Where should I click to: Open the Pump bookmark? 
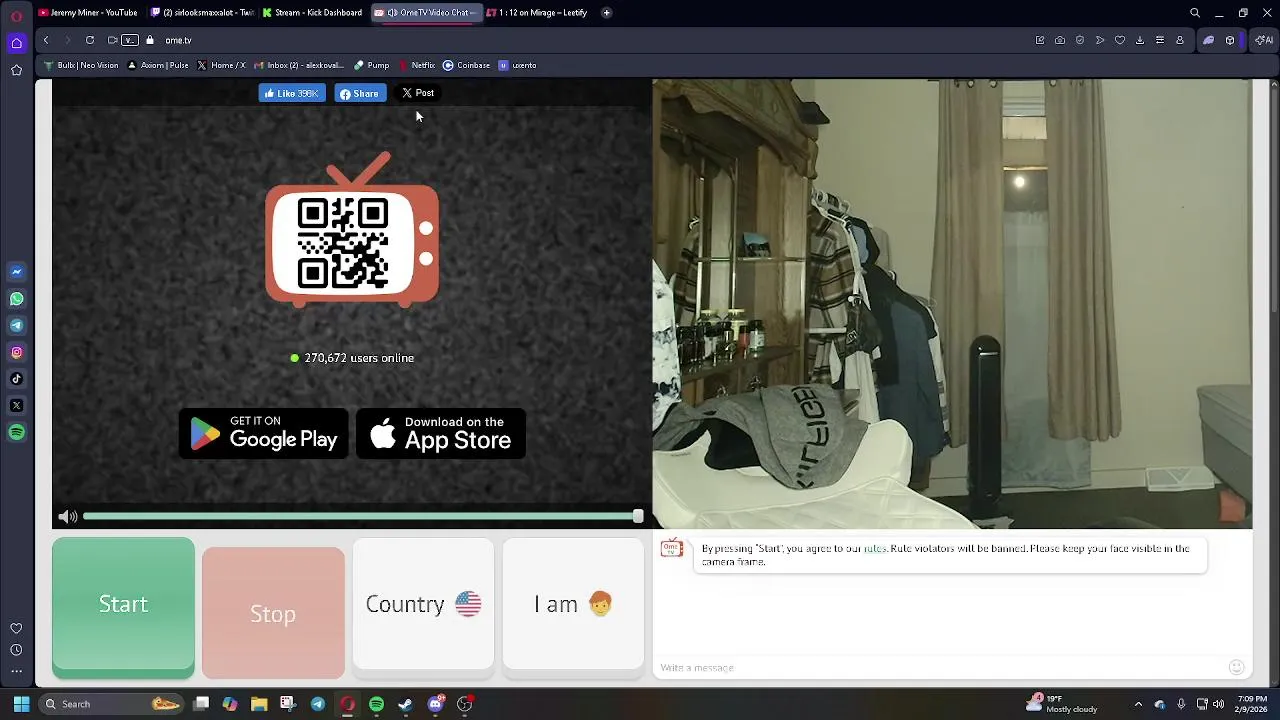point(371,65)
